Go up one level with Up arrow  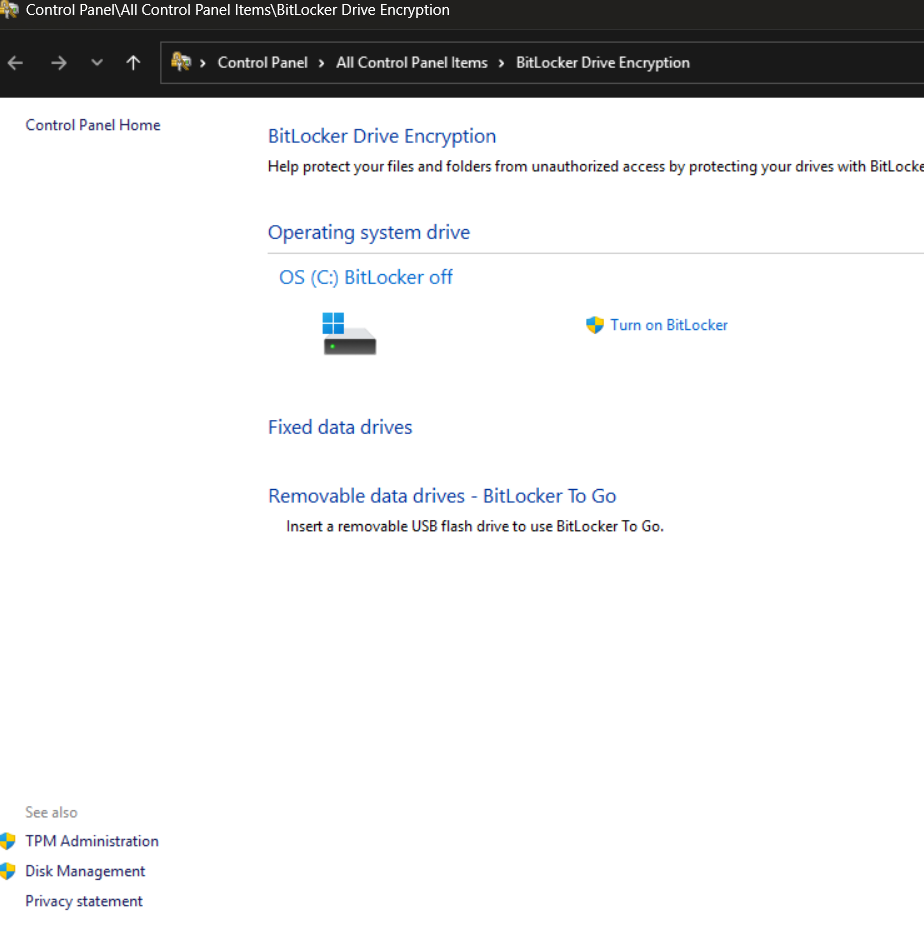[x=133, y=63]
